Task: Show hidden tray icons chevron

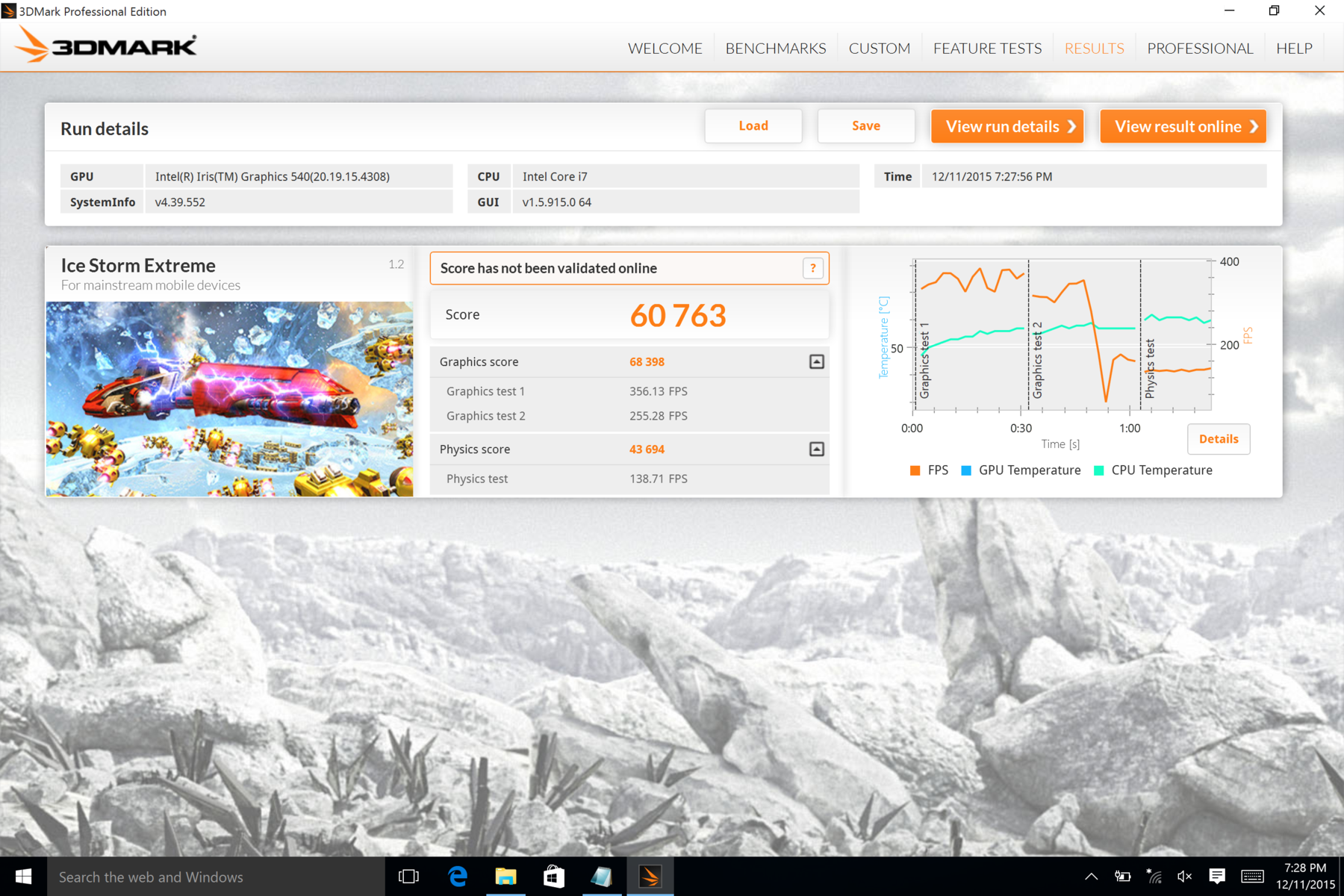Action: point(1091,877)
